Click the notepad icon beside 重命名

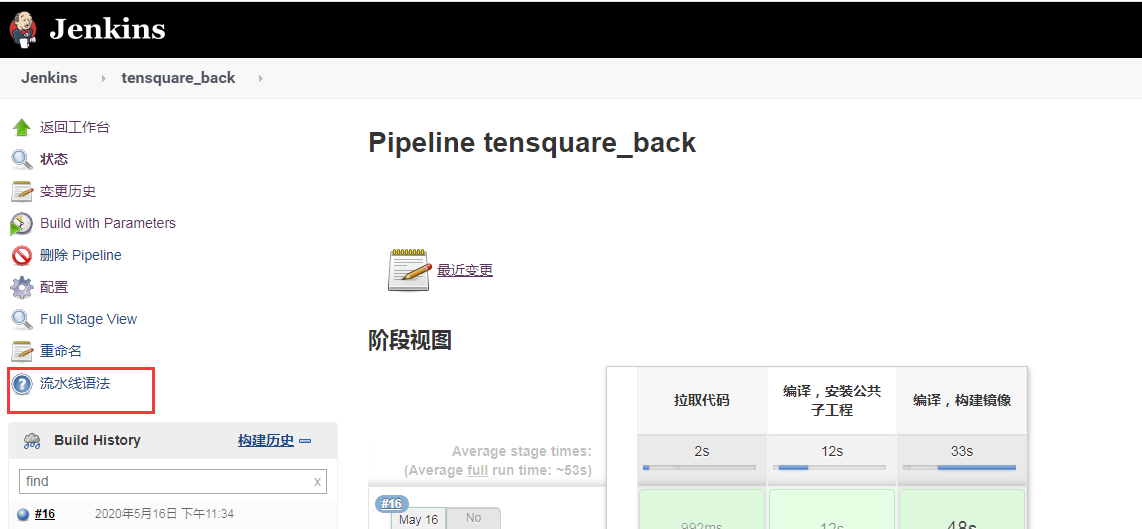[22, 352]
